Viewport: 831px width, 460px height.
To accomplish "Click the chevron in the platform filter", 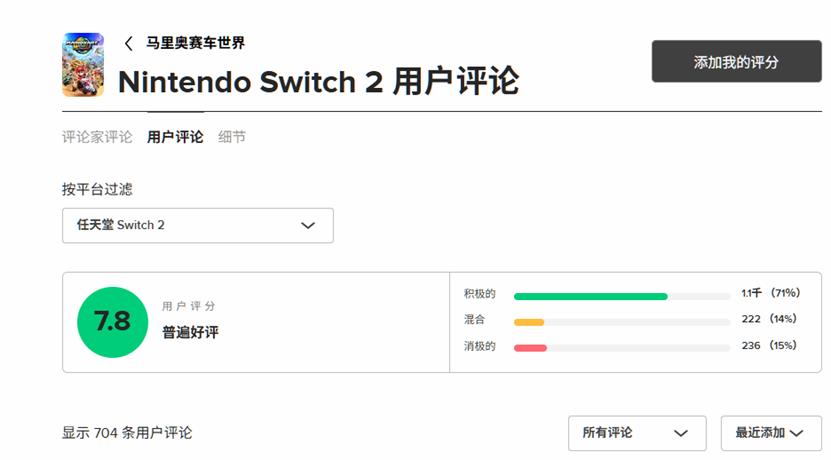I will coord(308,225).
